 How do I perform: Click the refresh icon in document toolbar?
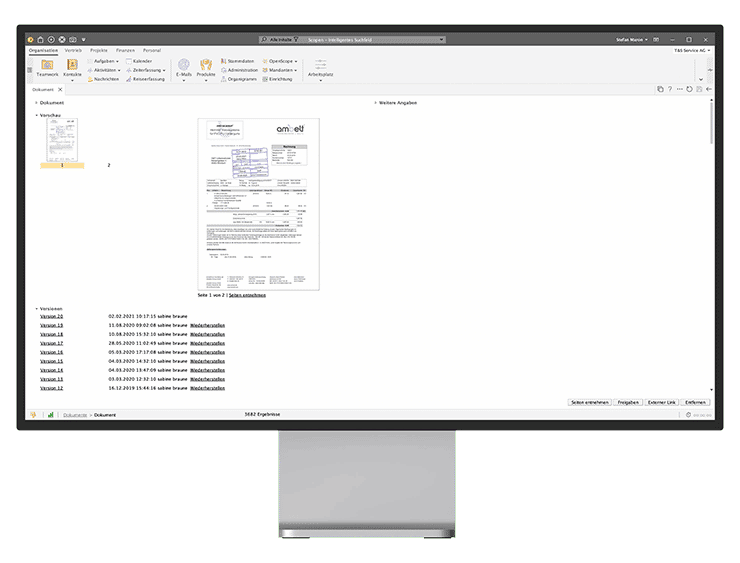click(690, 89)
